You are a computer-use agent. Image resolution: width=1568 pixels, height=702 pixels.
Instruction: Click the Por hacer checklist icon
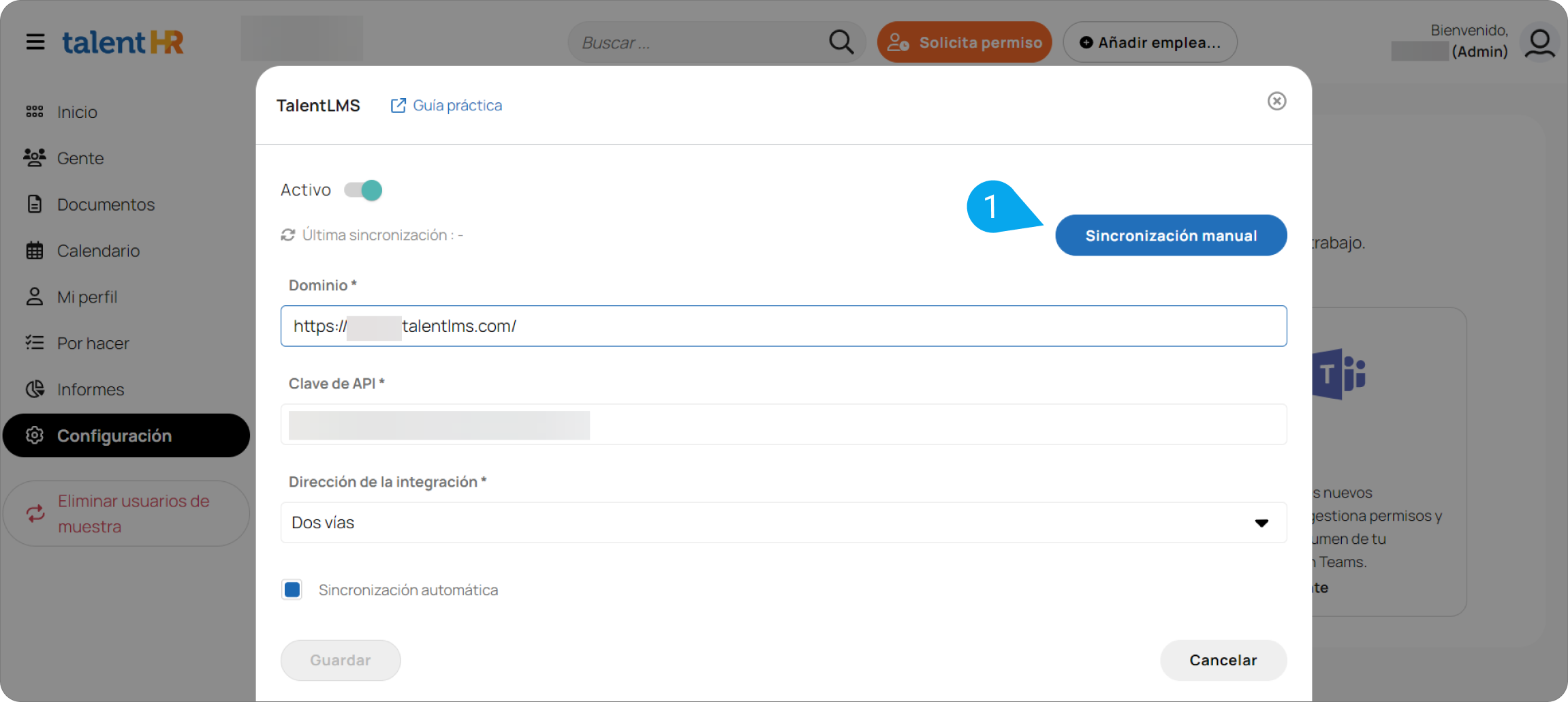35,343
